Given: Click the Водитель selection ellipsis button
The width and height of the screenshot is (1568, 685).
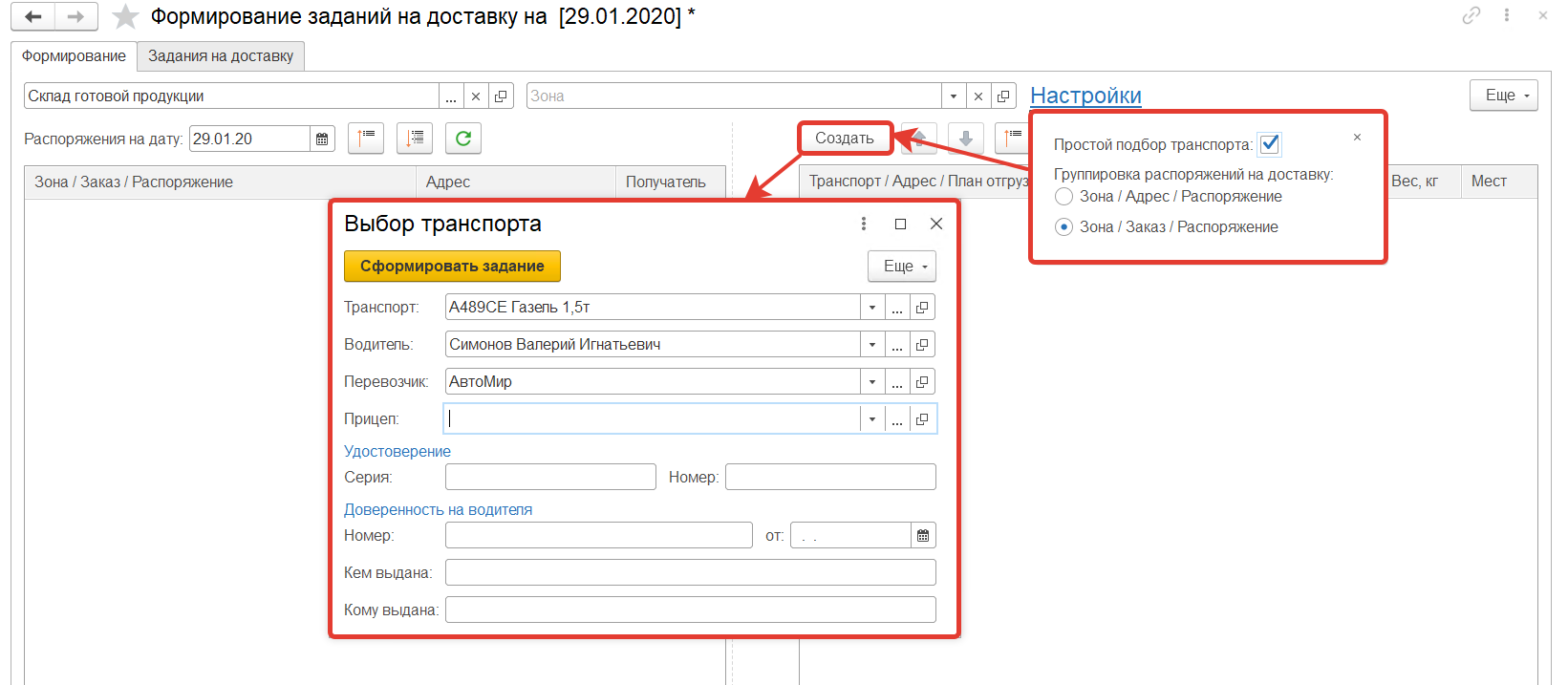Looking at the screenshot, I should point(897,345).
